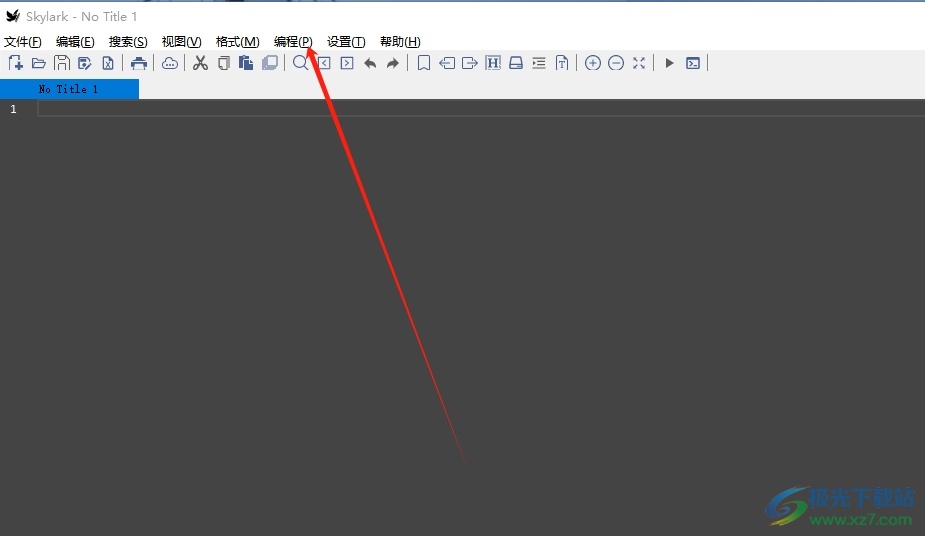Click the Save As toolbar icon
Viewport: 925px width, 536px height.
tap(85, 63)
